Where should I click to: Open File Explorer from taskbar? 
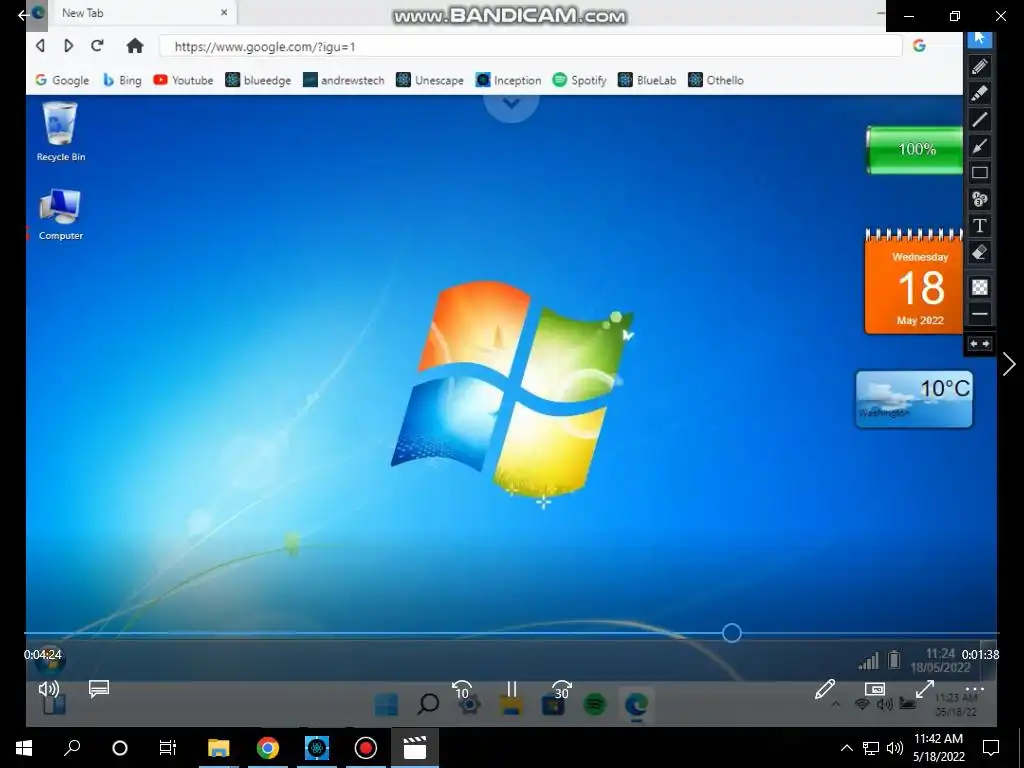click(x=218, y=747)
